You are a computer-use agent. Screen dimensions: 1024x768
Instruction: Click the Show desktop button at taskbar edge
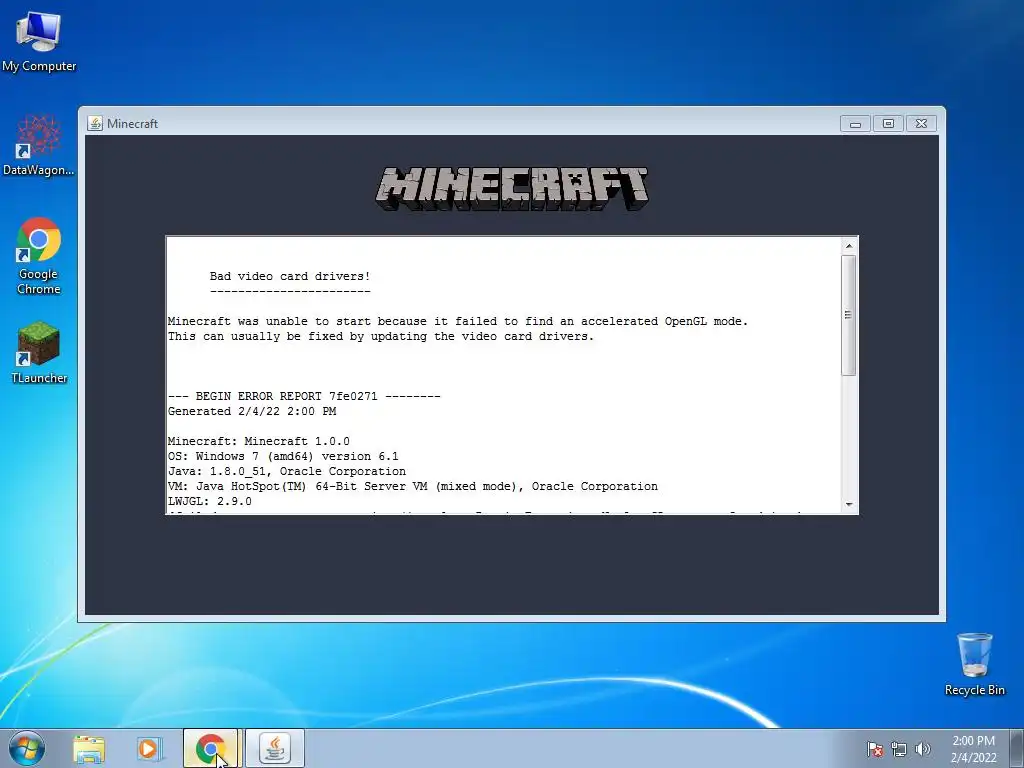click(x=1017, y=748)
